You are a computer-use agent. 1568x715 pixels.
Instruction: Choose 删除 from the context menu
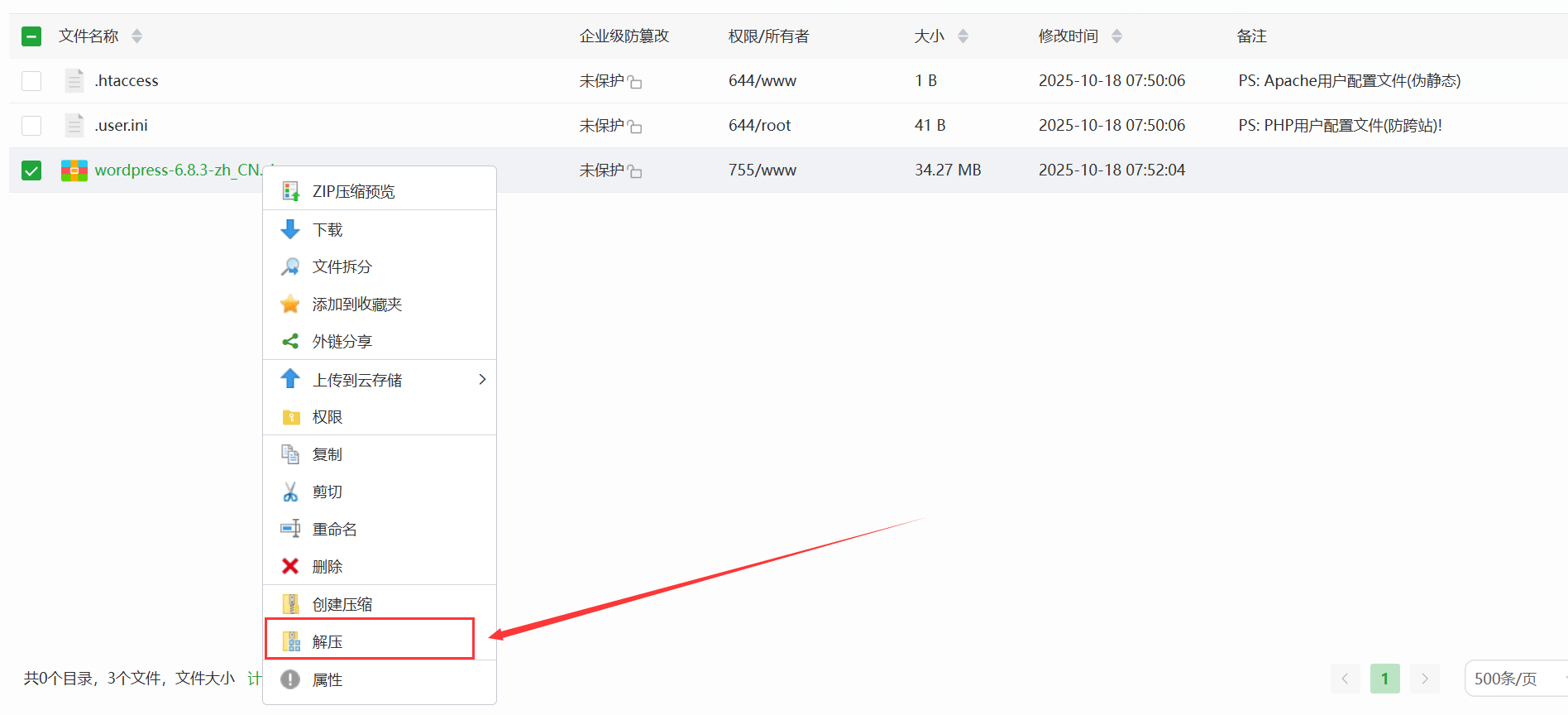coord(380,566)
